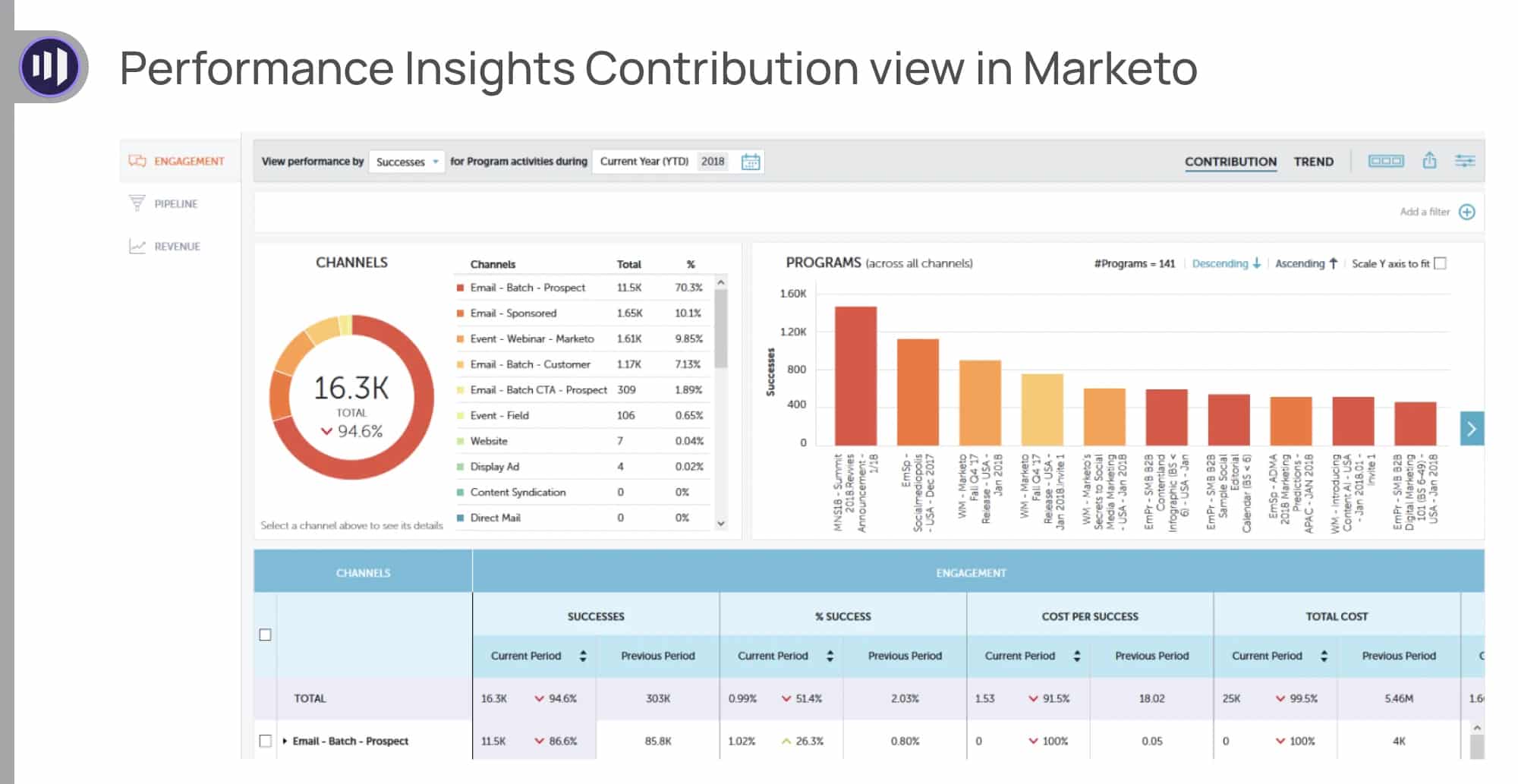Select Direct Mail channel row
The width and height of the screenshot is (1518, 784).
(582, 518)
